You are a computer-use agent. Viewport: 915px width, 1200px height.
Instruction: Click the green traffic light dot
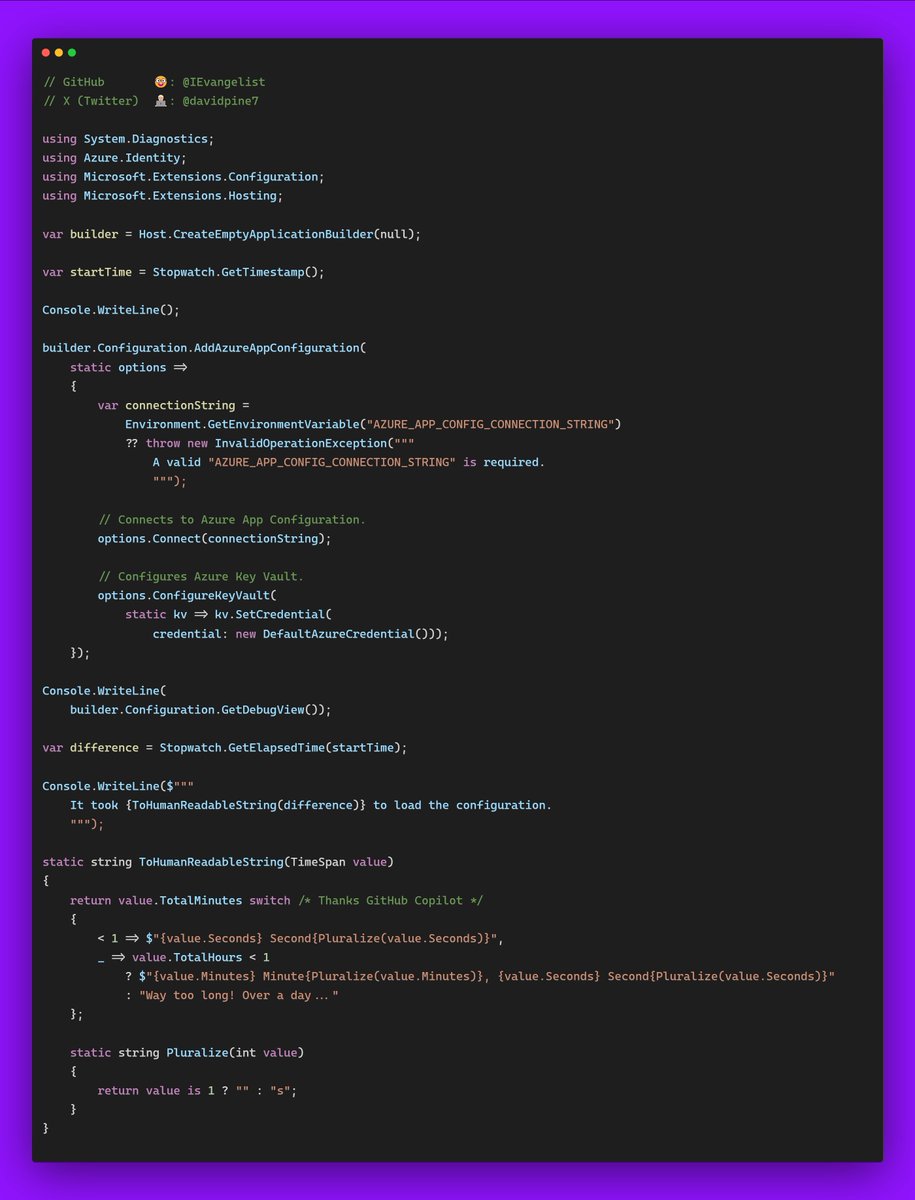72,52
